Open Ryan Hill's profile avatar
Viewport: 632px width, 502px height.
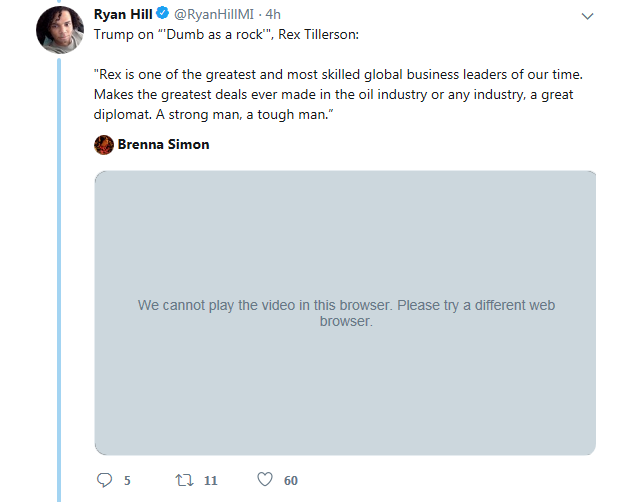point(59,30)
